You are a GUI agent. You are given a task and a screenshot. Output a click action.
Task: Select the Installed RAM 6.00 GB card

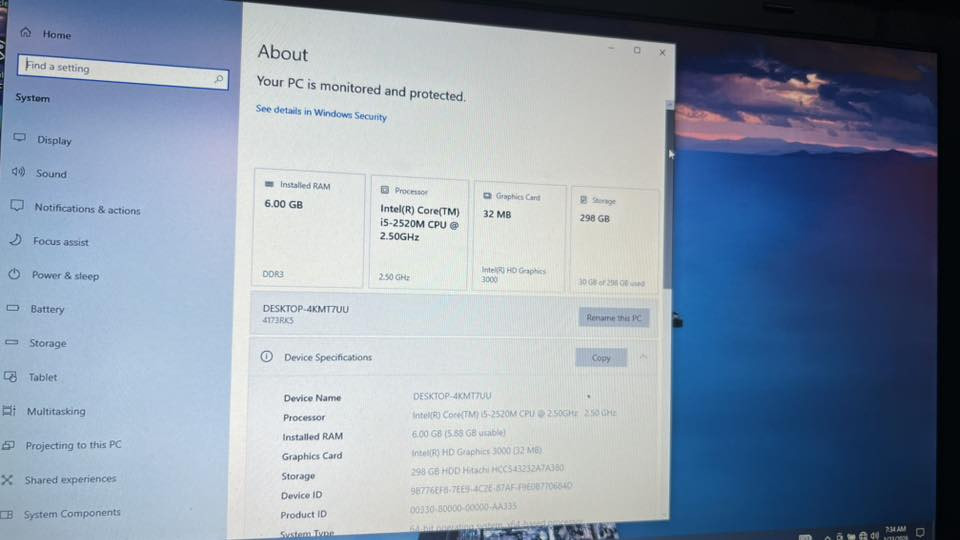click(308, 229)
